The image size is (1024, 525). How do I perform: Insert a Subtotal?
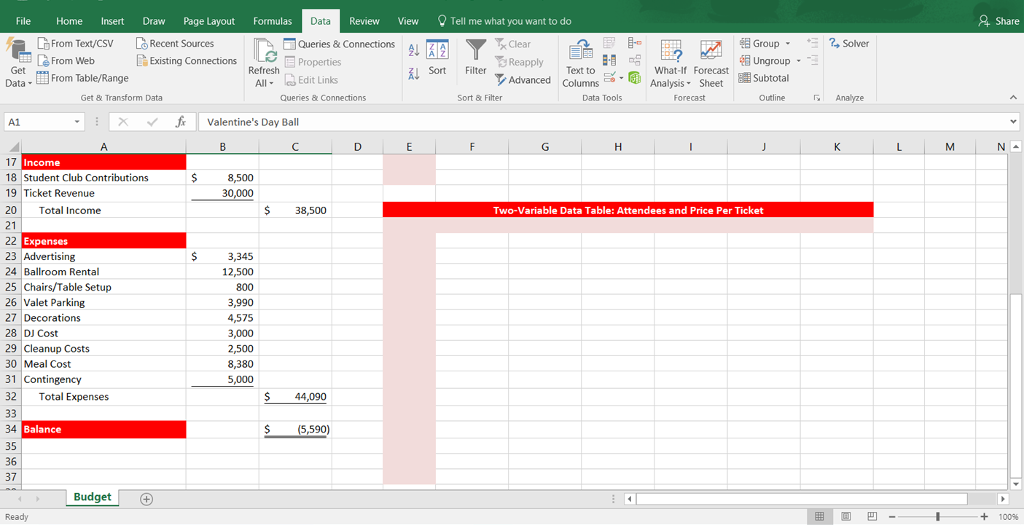(763, 78)
